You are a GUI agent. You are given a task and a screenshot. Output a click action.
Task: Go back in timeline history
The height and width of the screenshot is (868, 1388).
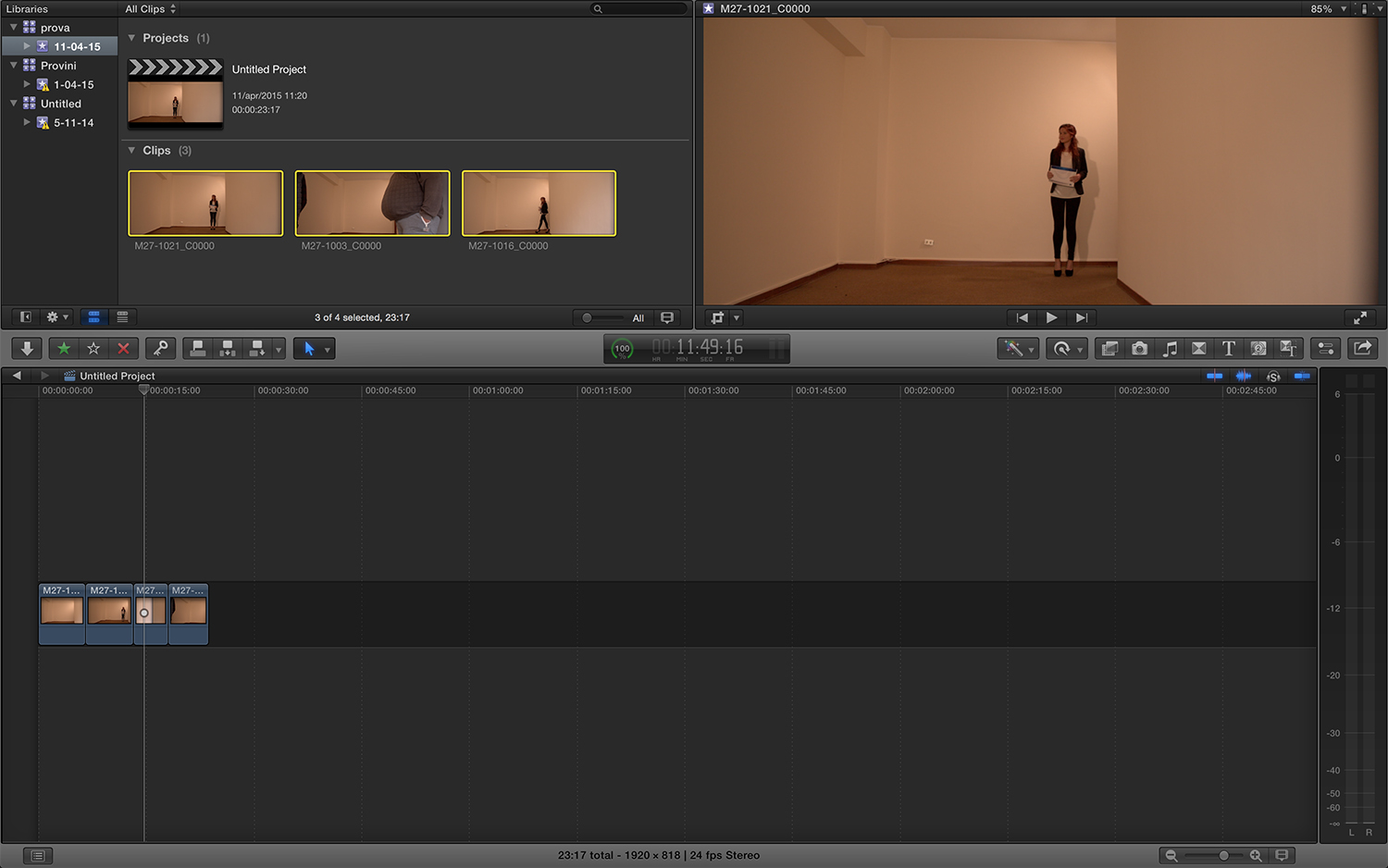(17, 376)
